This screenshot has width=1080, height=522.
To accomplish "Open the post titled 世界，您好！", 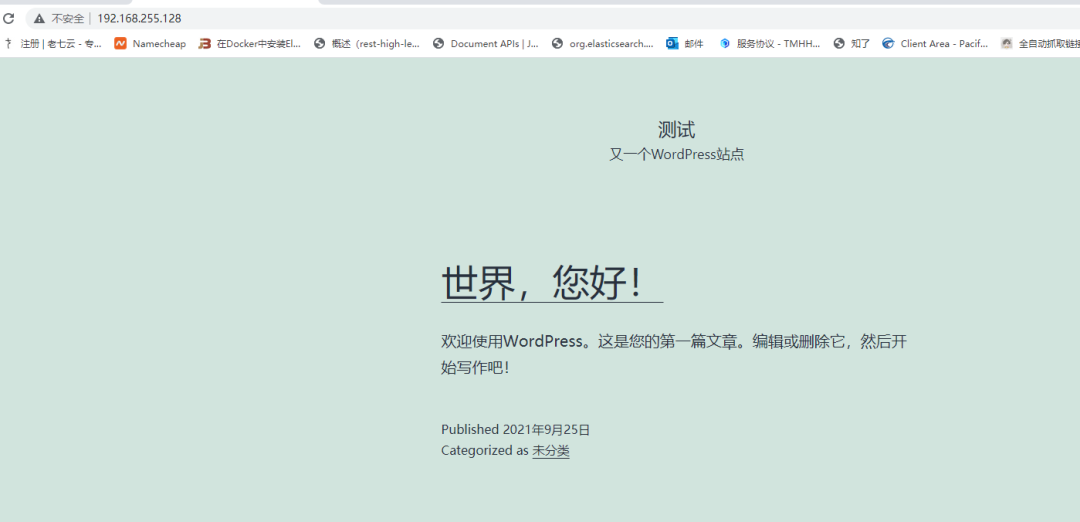I will click(x=552, y=282).
